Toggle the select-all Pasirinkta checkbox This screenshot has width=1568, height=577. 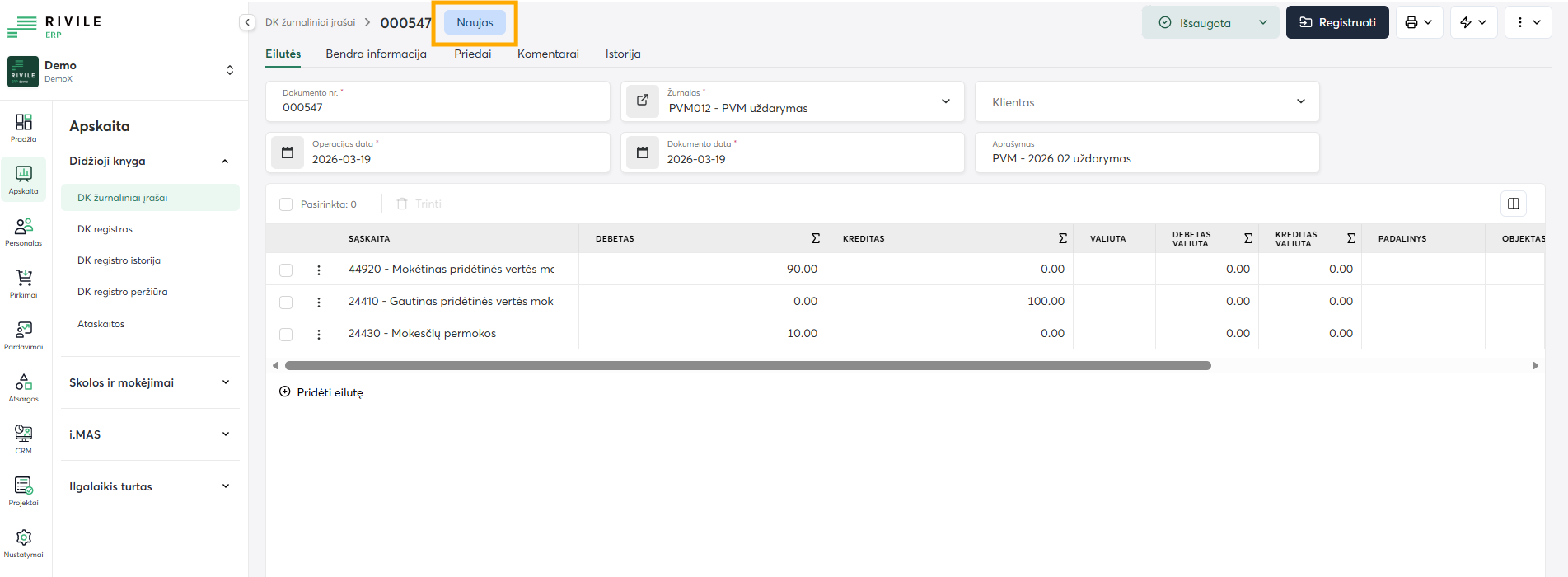tap(286, 204)
